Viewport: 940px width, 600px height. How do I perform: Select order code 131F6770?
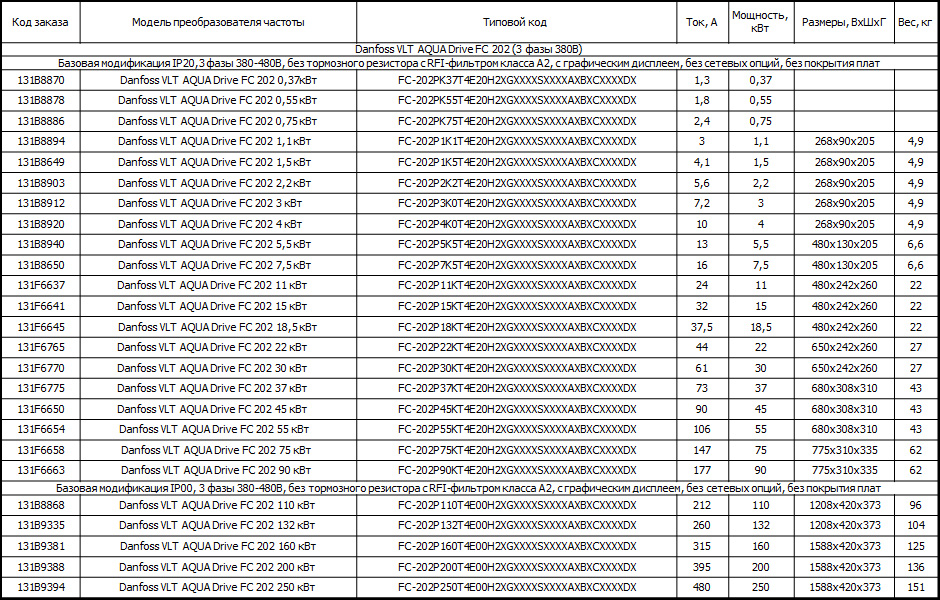[x=41, y=368]
